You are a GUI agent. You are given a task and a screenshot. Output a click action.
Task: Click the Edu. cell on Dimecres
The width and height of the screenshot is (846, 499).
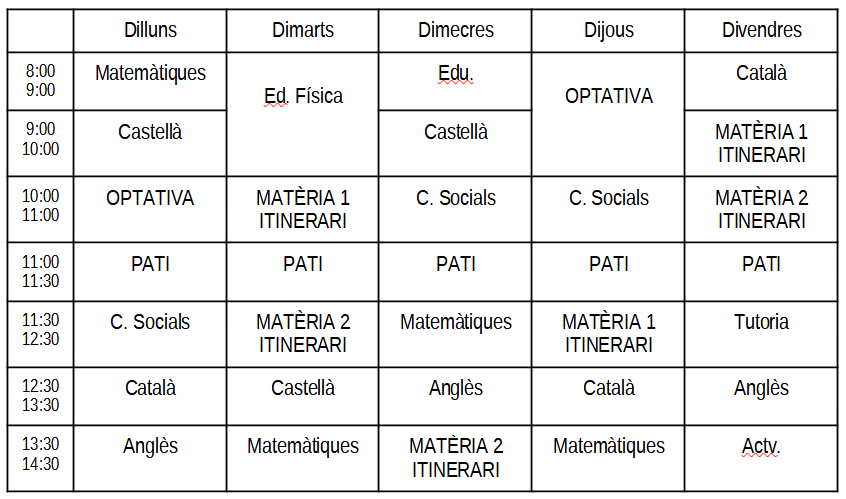point(455,74)
